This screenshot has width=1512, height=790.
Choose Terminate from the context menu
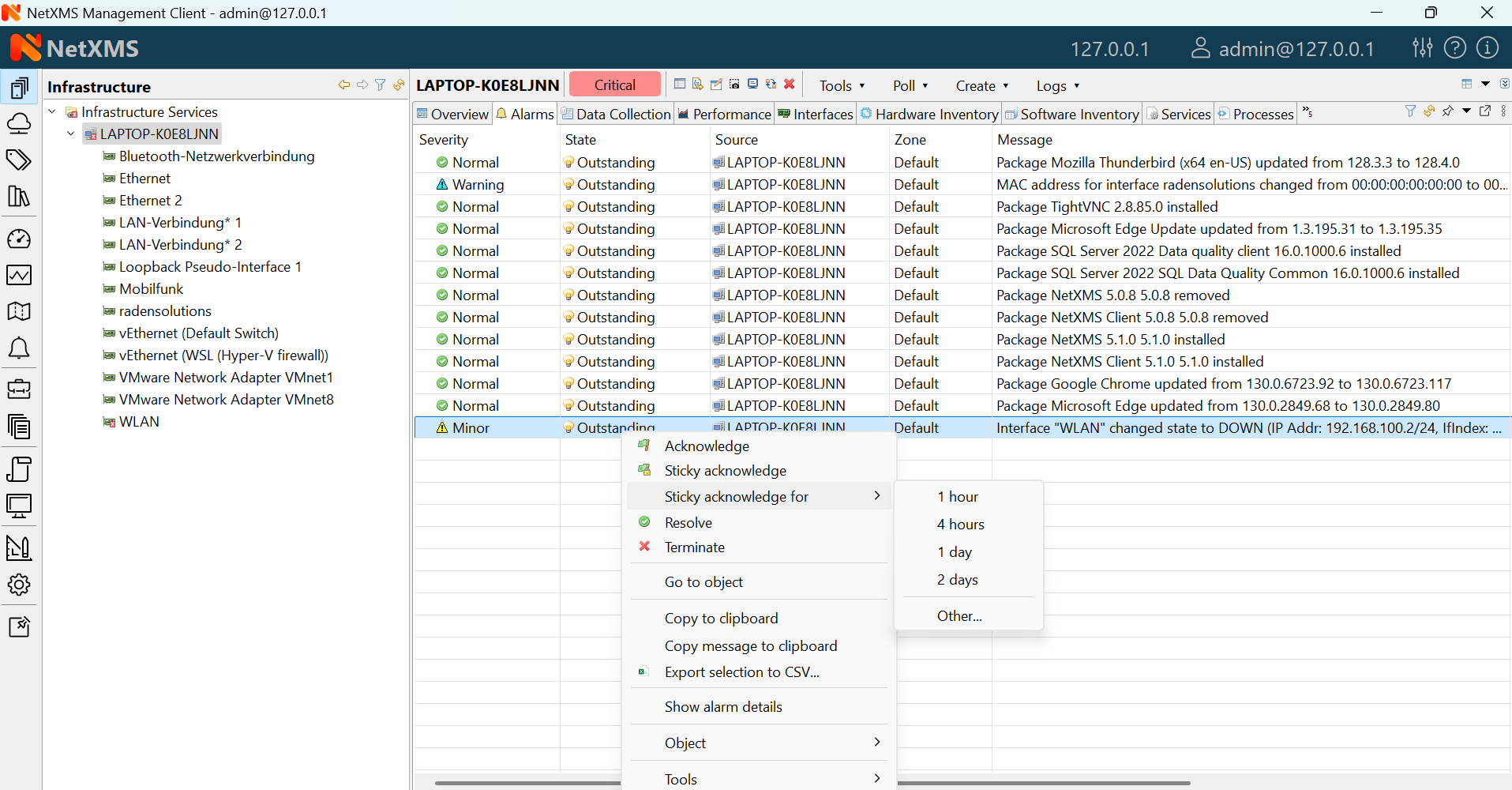pyautogui.click(x=694, y=547)
